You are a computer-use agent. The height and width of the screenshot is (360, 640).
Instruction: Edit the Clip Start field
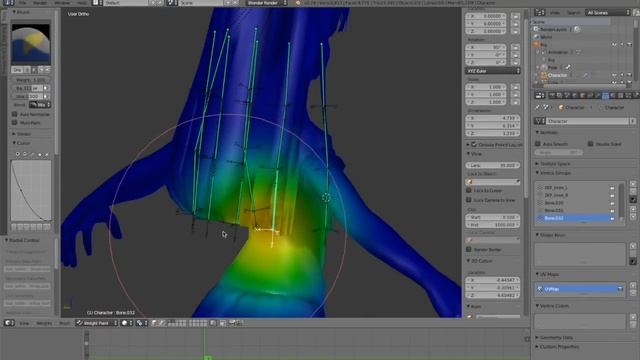tap(493, 218)
